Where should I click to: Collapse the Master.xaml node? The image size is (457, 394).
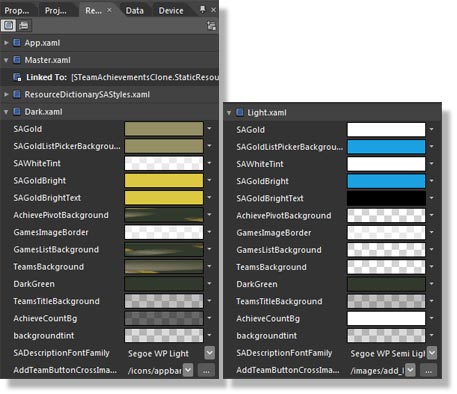tap(6, 60)
